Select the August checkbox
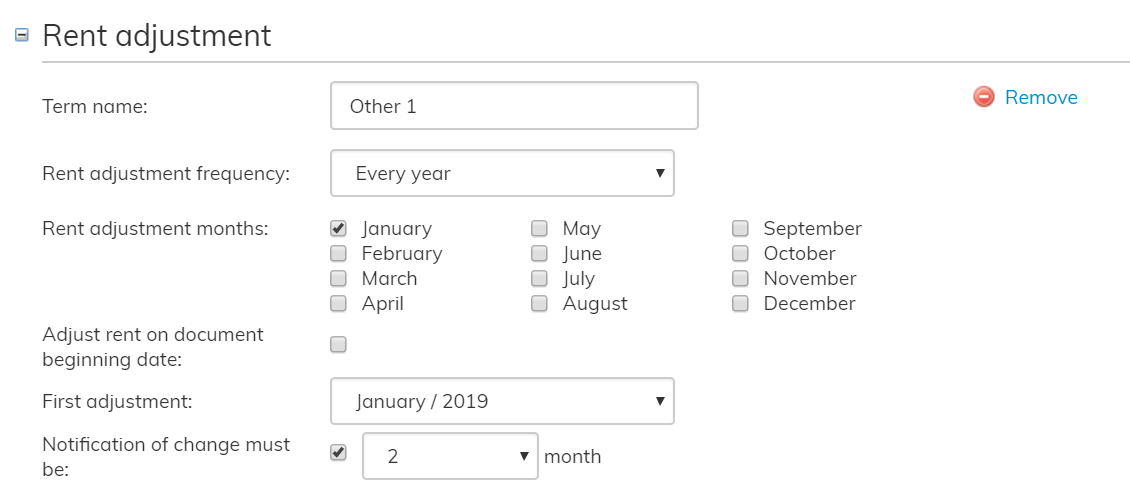Viewport: 1130px width, 493px height. [x=539, y=303]
